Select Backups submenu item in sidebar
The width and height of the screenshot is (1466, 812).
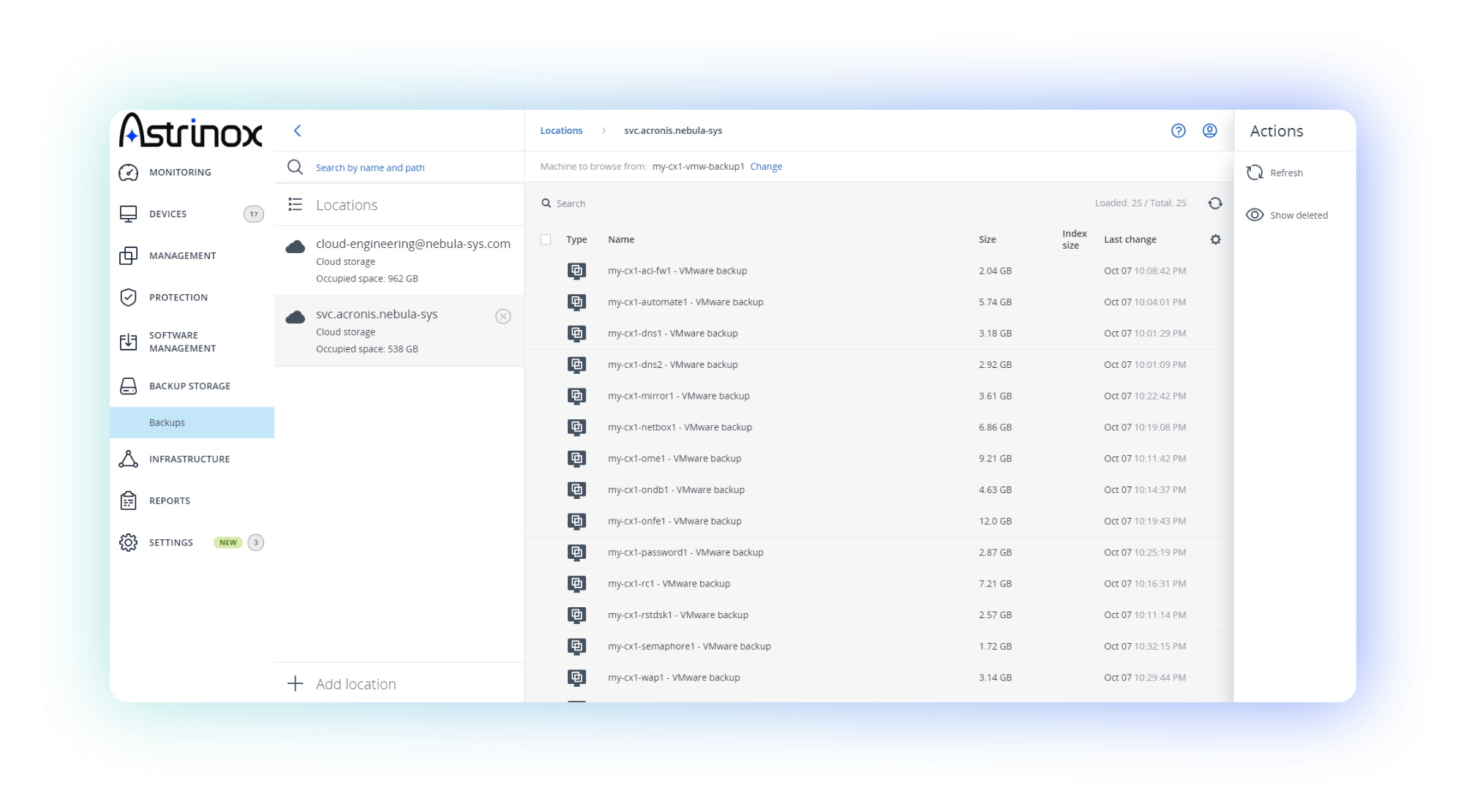coord(168,423)
